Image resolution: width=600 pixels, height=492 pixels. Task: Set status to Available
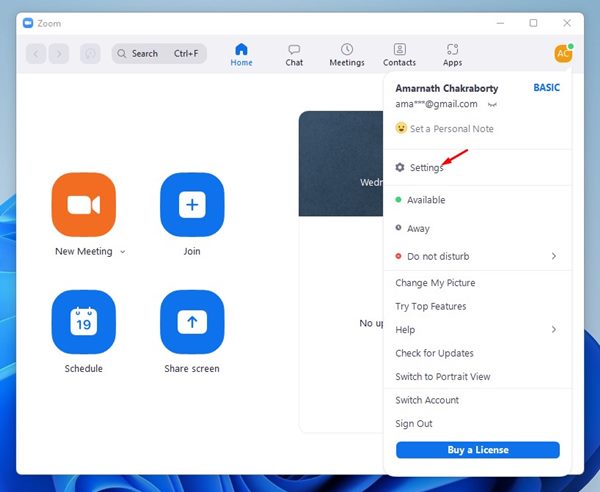pos(477,200)
